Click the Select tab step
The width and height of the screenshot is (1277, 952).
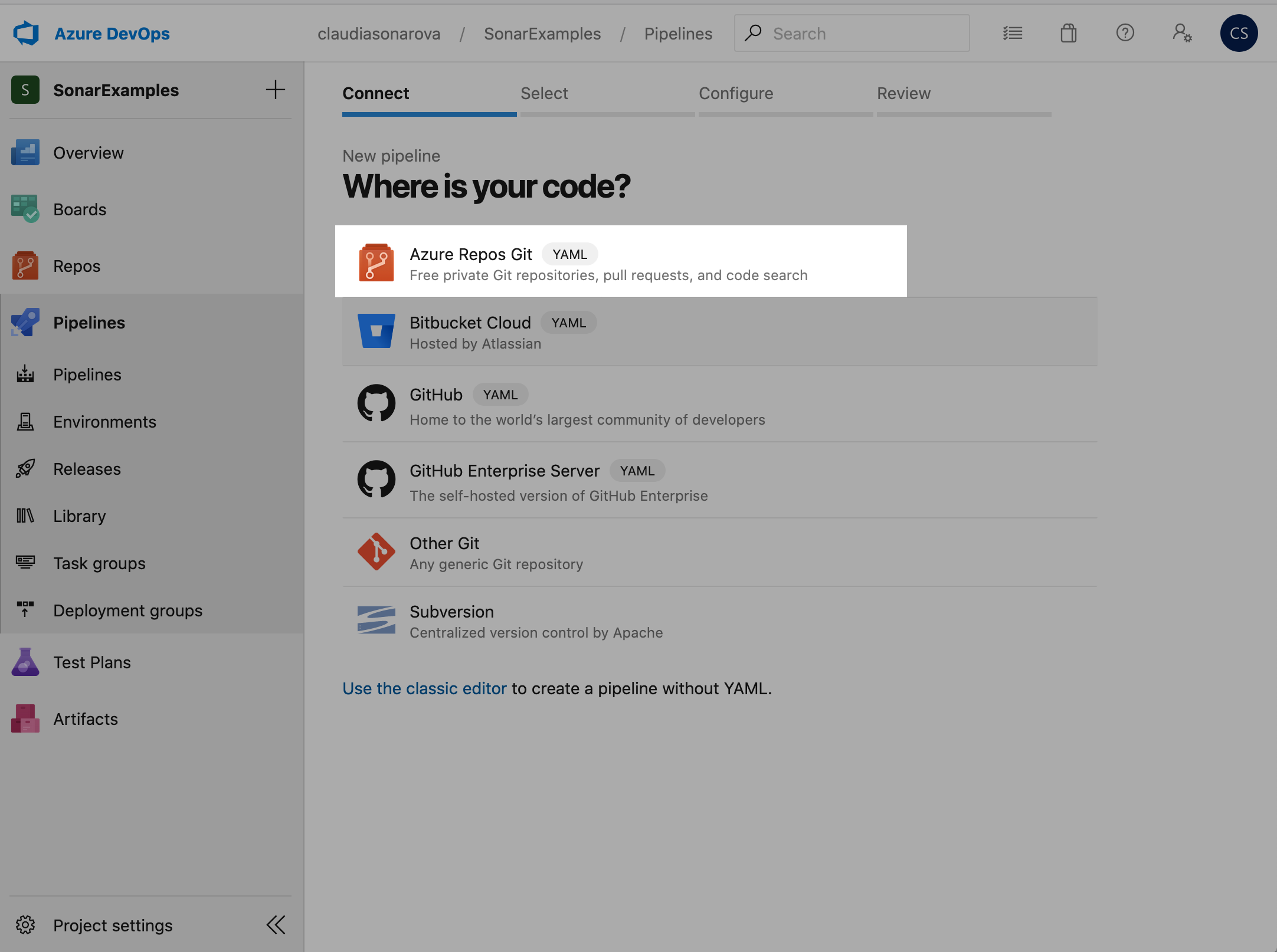[543, 93]
